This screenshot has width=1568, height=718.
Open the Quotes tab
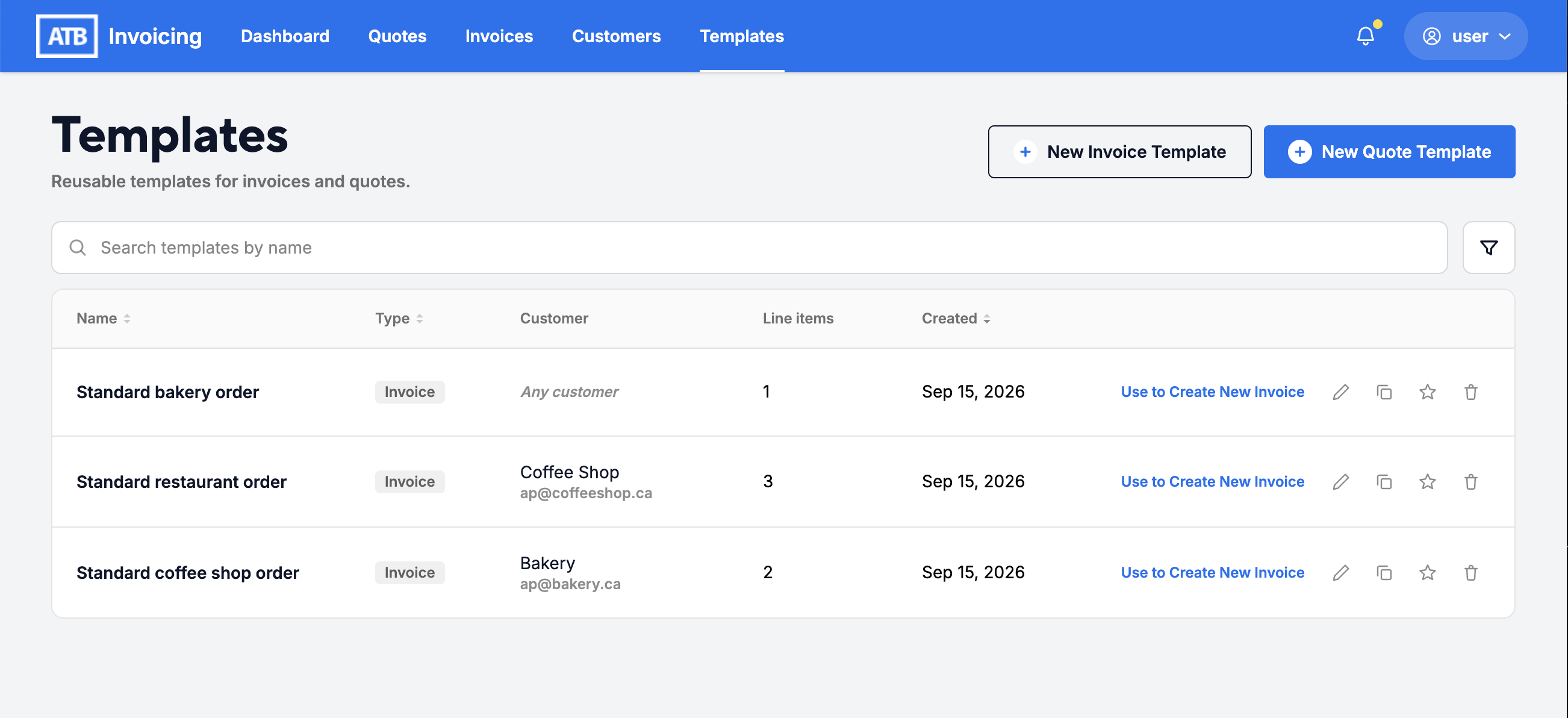click(397, 36)
